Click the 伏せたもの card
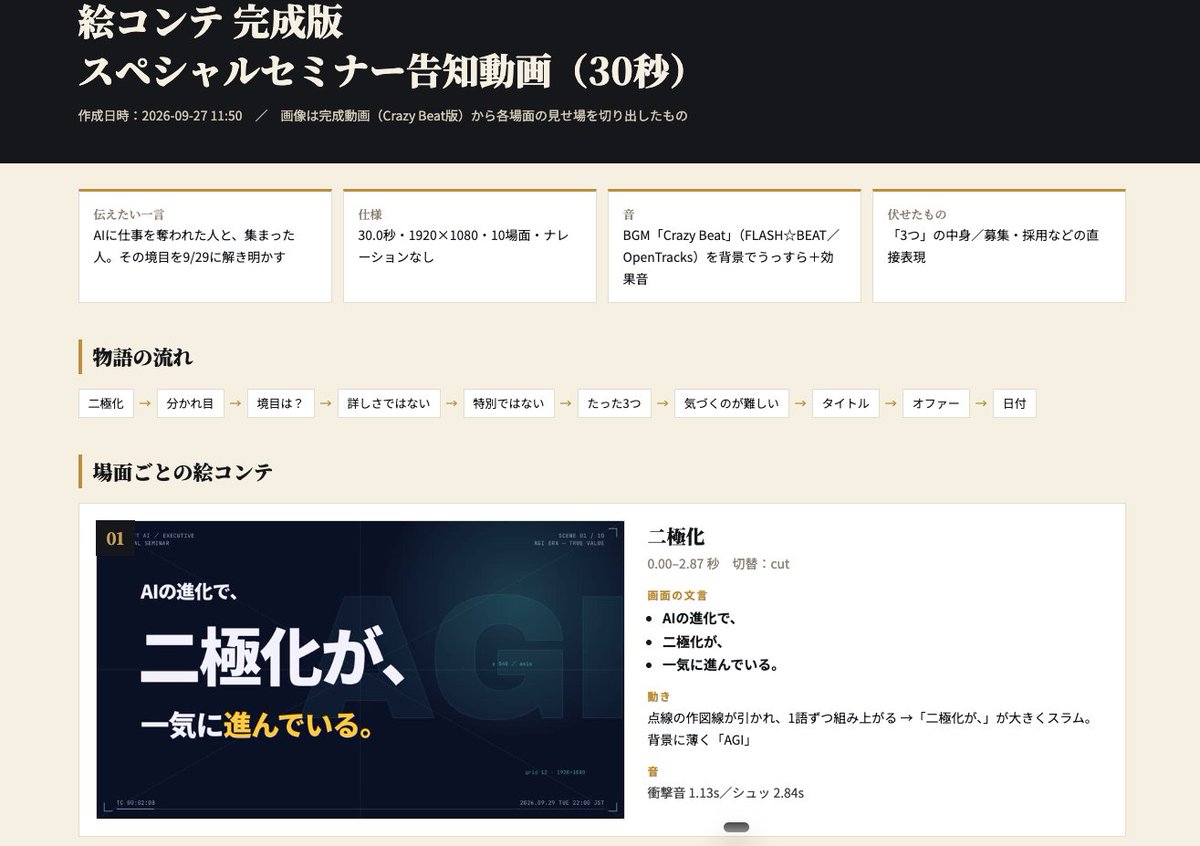The height and width of the screenshot is (846, 1200). click(x=999, y=246)
